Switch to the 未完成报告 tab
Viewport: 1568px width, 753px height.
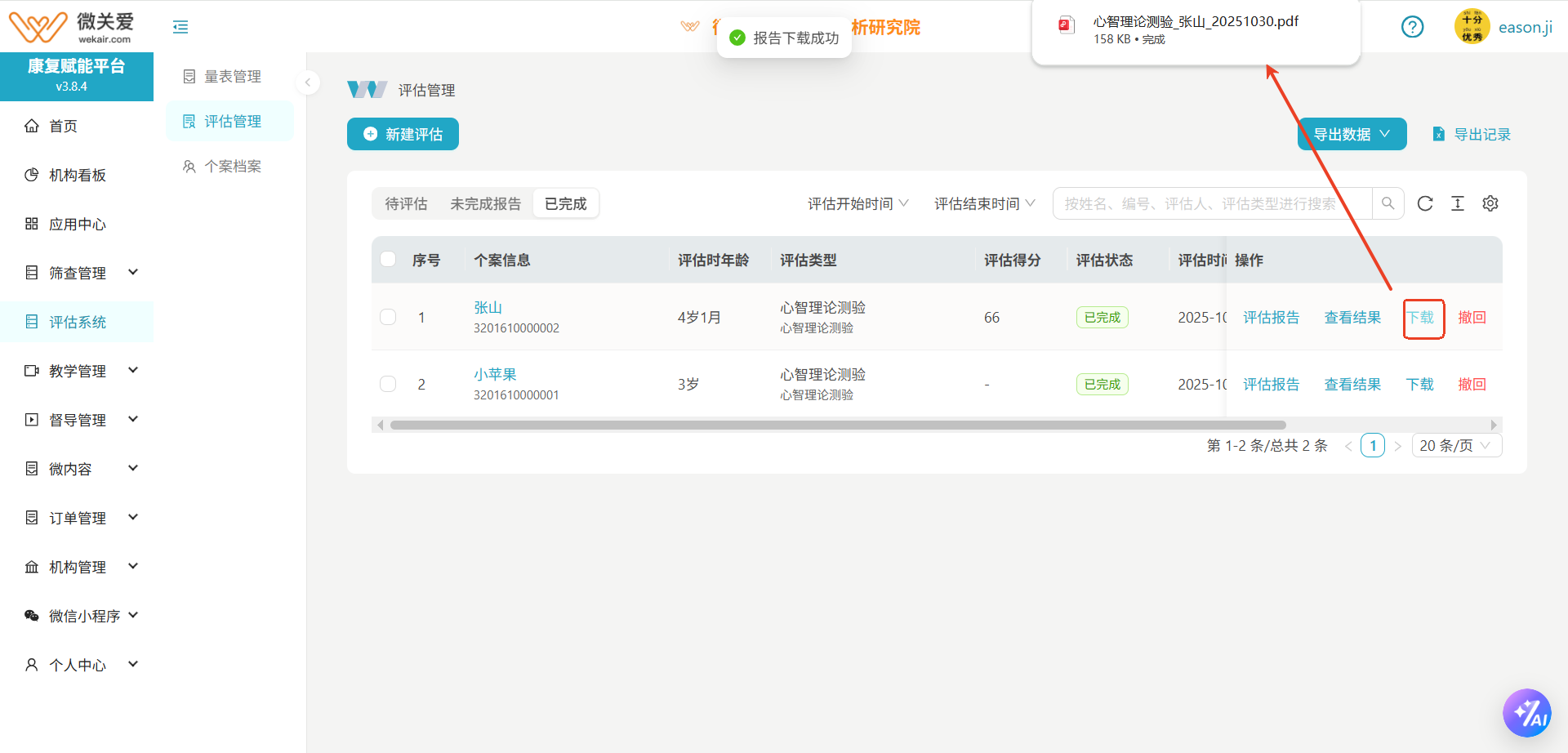tap(485, 203)
